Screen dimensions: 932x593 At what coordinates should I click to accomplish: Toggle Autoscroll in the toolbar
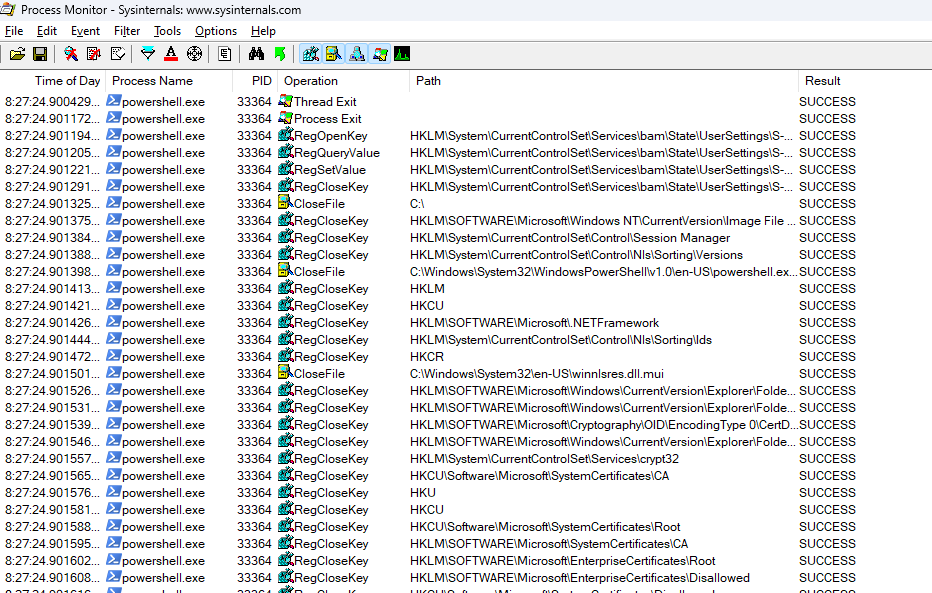(x=94, y=54)
